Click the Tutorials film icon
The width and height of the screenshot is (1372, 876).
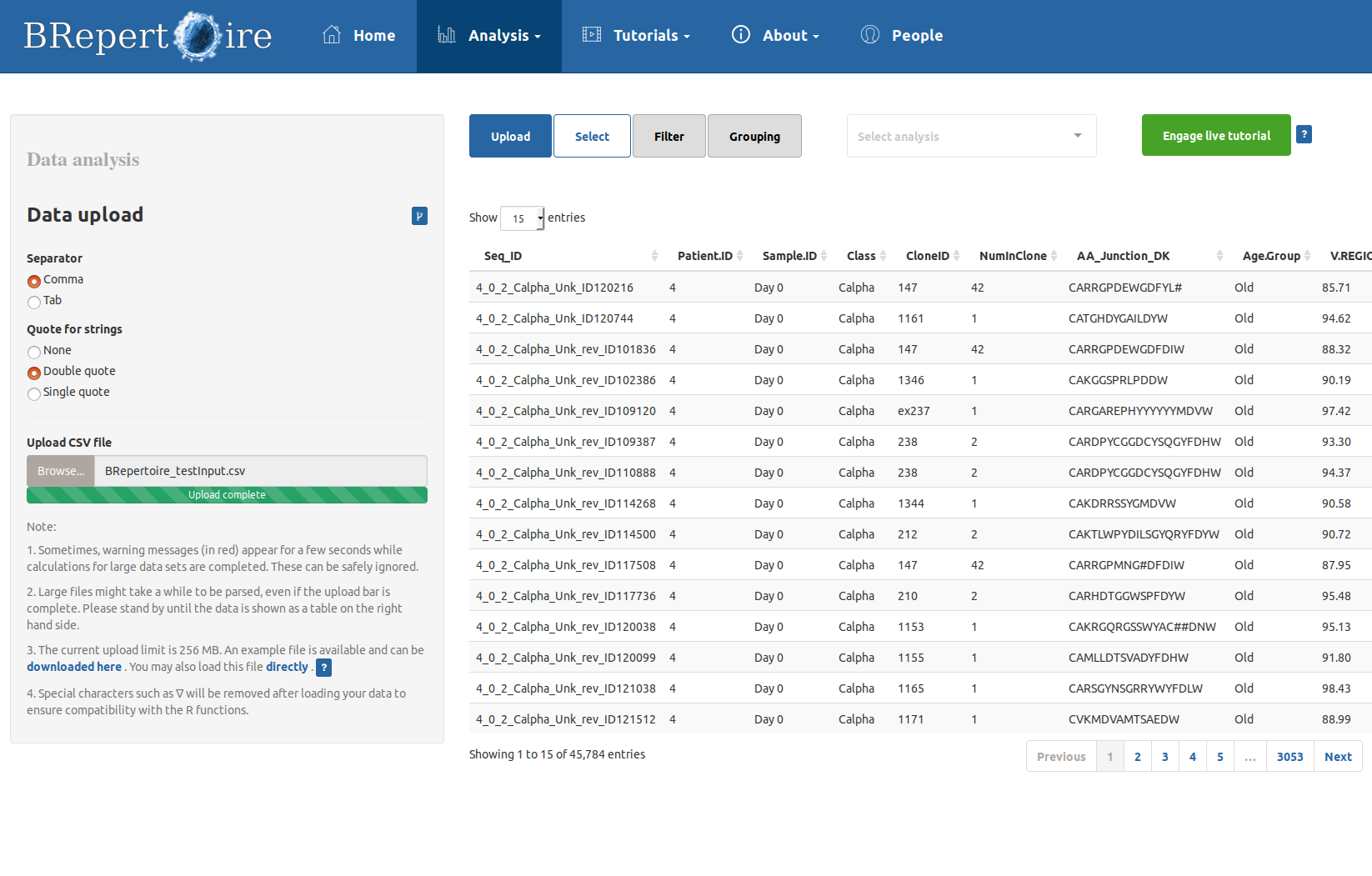[x=592, y=35]
